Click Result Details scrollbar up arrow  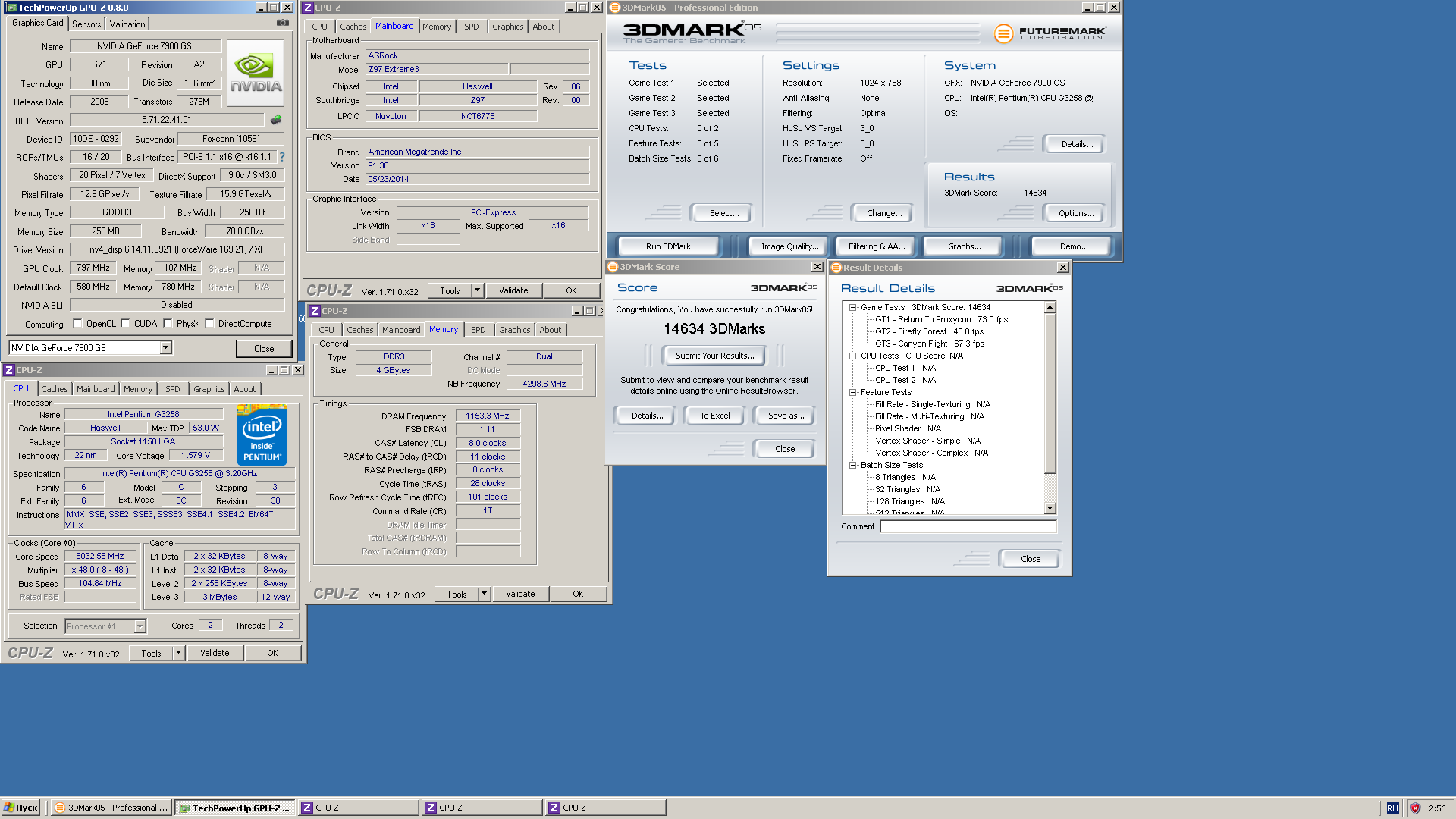point(1050,307)
